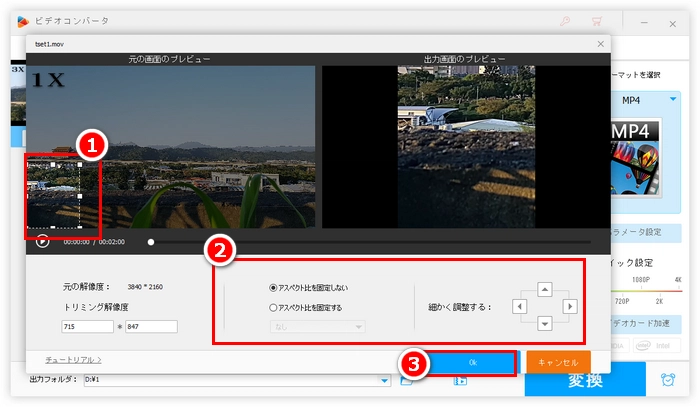
Task: Click the crop width input field
Action: click(x=87, y=326)
